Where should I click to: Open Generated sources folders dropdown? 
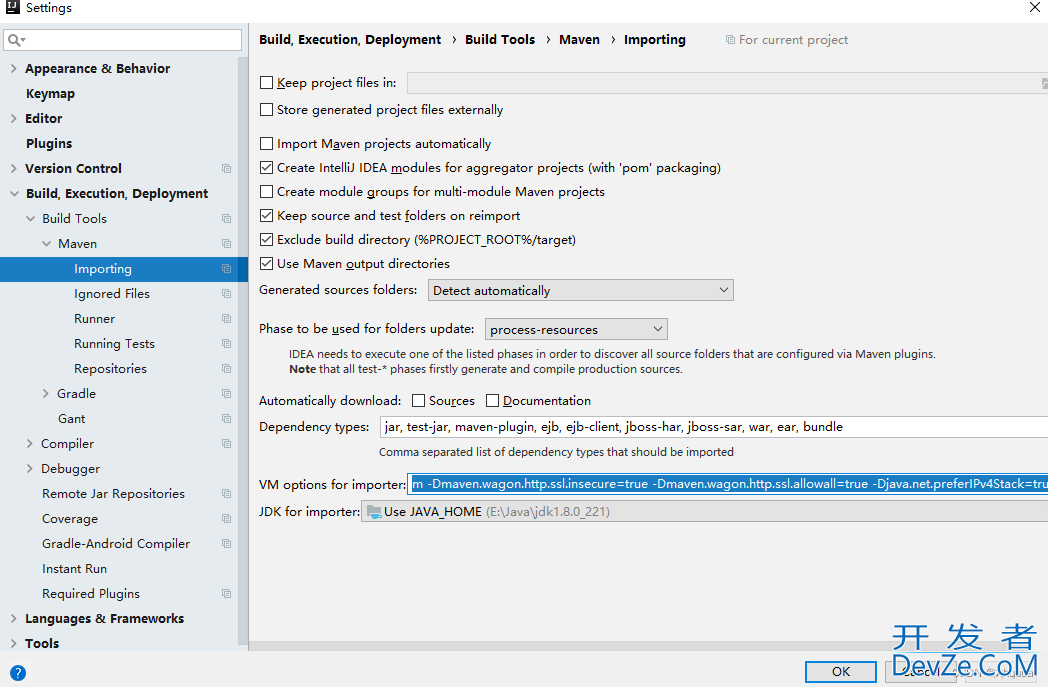pos(580,290)
